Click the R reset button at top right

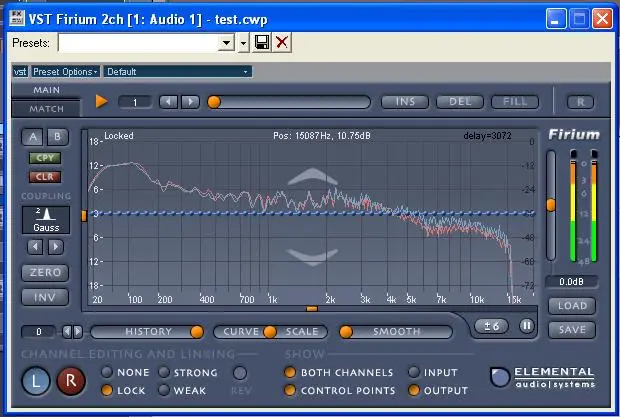pos(580,102)
